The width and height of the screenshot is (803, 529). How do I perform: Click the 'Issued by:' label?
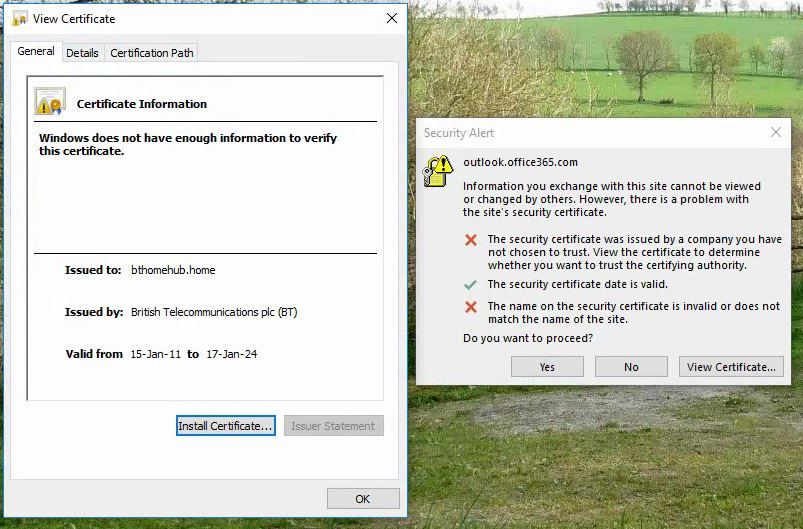[x=94, y=312]
